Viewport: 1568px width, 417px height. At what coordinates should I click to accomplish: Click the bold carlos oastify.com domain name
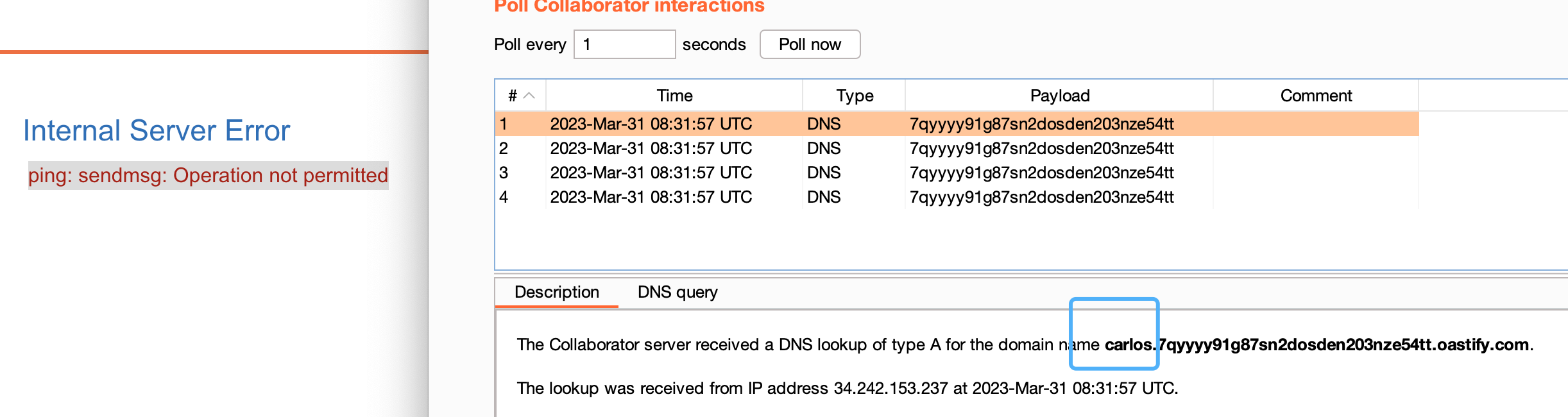point(1317,345)
